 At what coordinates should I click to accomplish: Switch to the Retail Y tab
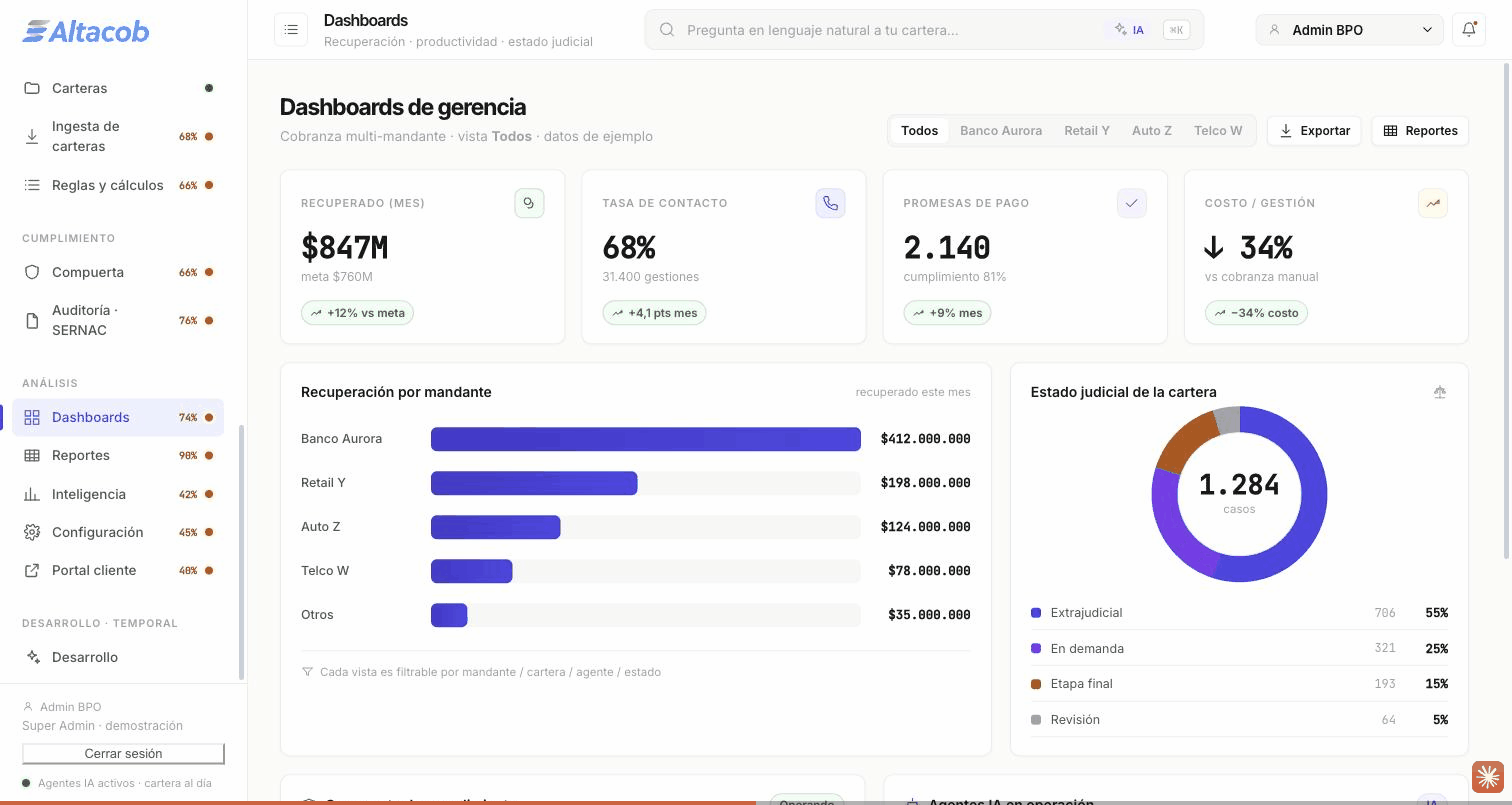coord(1087,130)
